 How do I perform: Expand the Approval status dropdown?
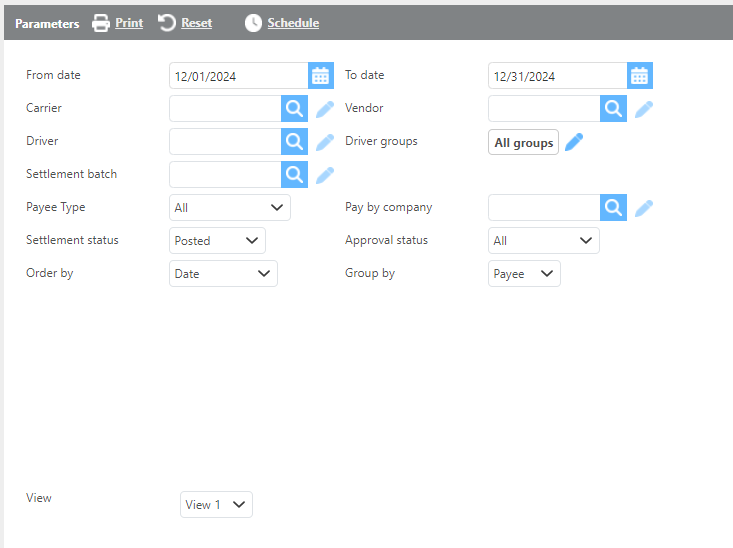[543, 241]
